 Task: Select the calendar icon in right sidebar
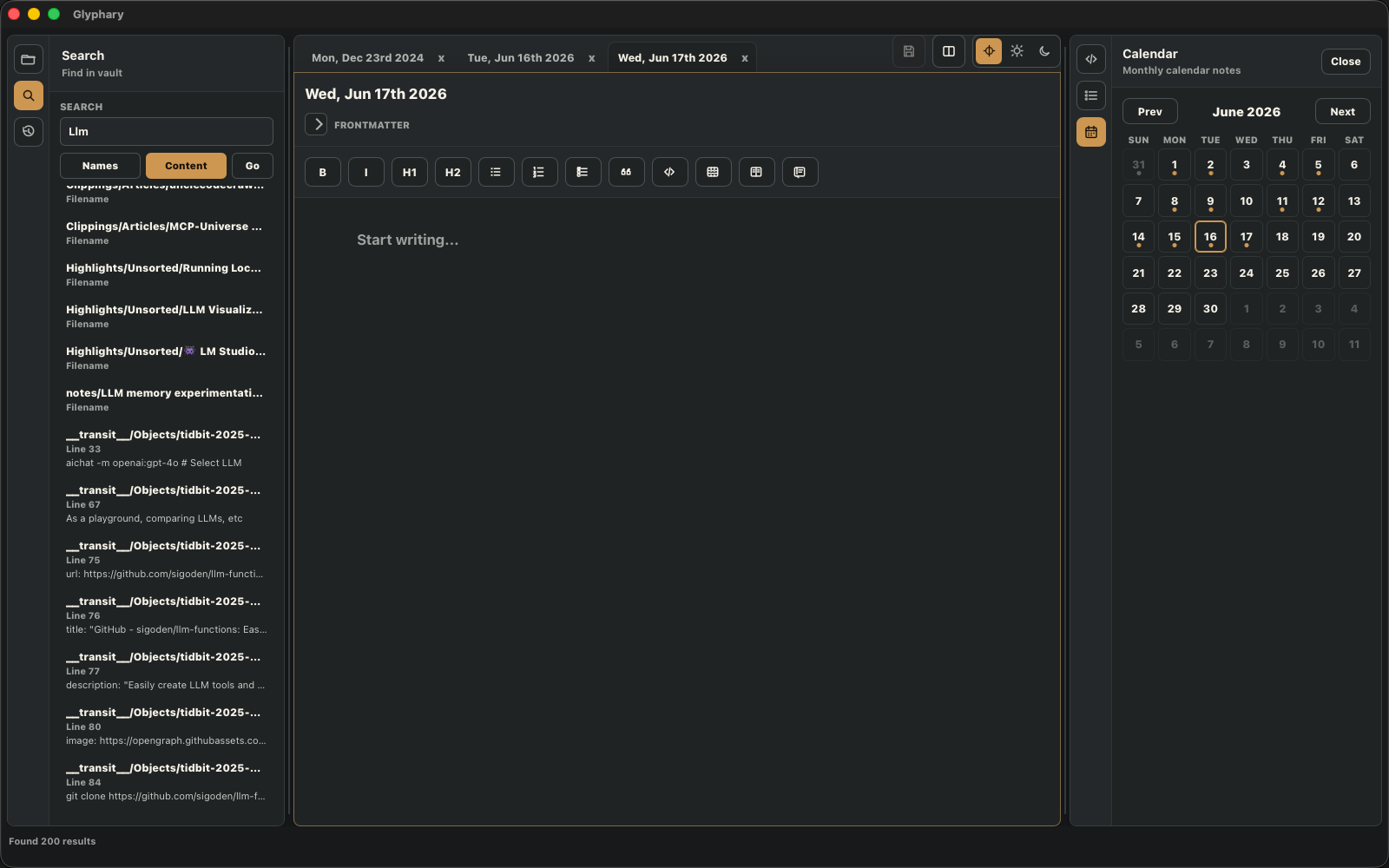coord(1091,132)
